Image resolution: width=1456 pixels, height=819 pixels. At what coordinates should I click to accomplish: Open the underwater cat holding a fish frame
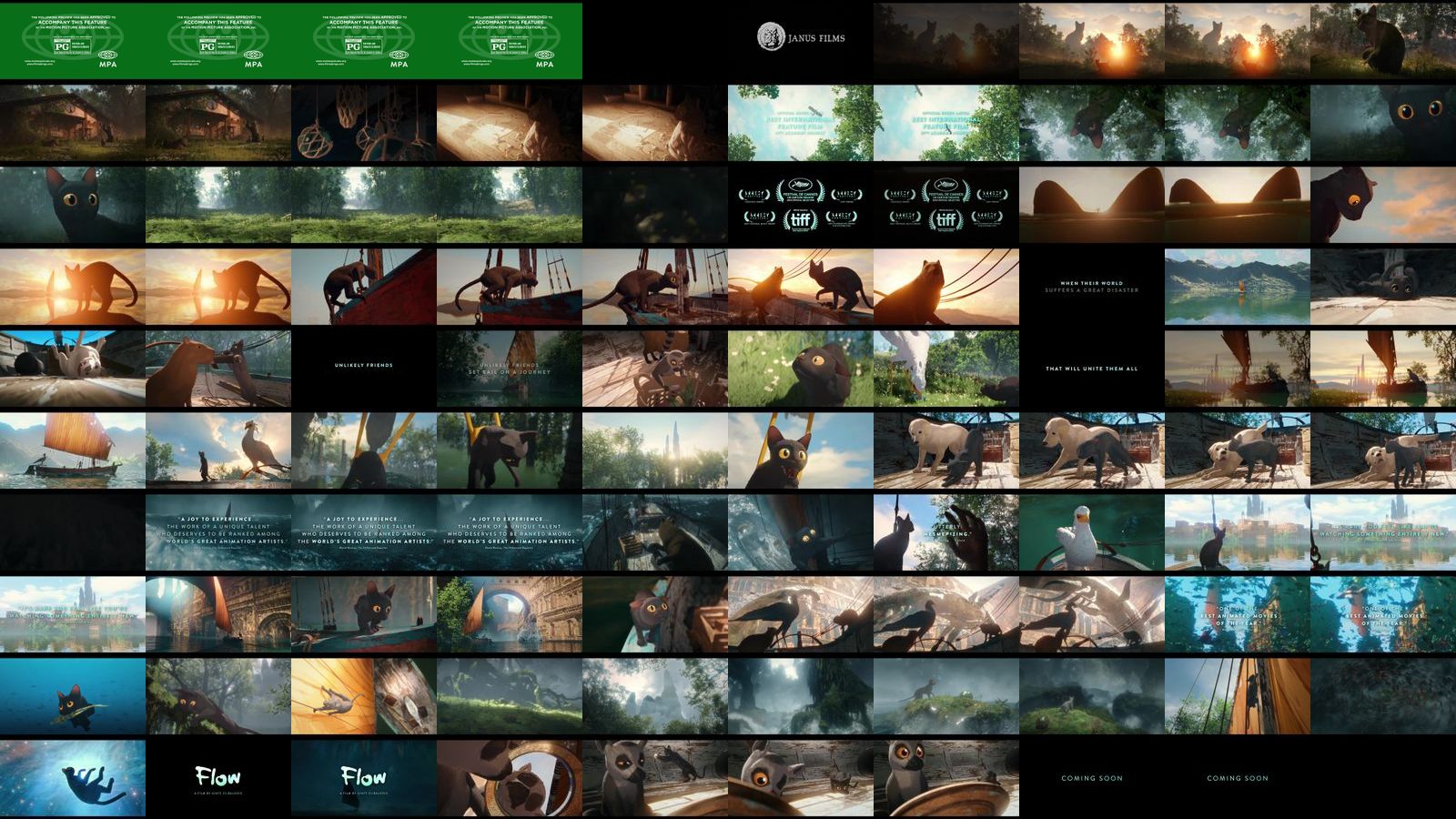pos(73,696)
